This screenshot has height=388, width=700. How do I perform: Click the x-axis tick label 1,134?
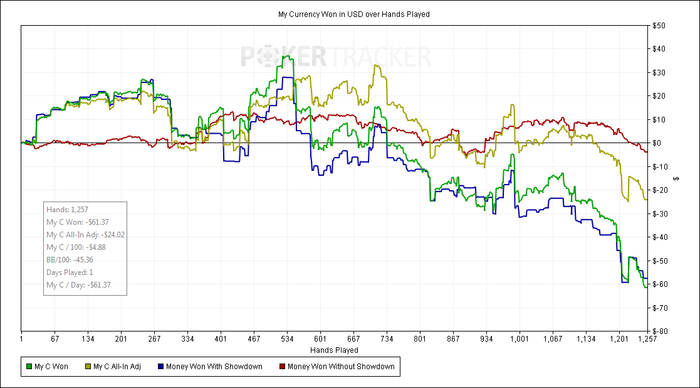[x=586, y=339]
